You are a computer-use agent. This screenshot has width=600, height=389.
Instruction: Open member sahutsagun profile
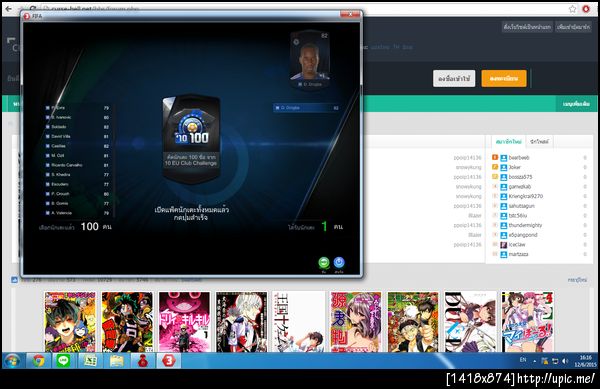522,206
